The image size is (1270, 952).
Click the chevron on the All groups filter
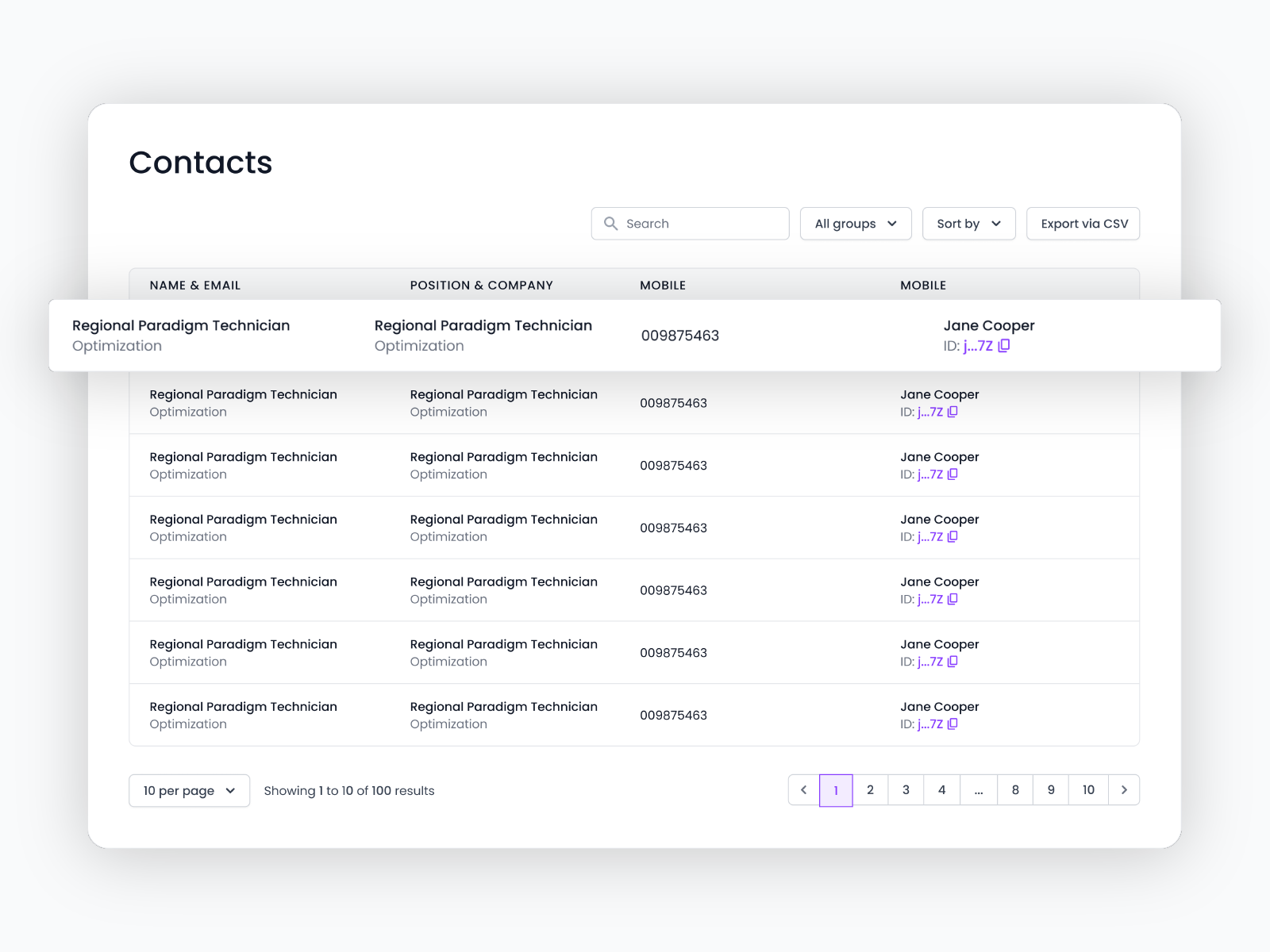pos(892,224)
